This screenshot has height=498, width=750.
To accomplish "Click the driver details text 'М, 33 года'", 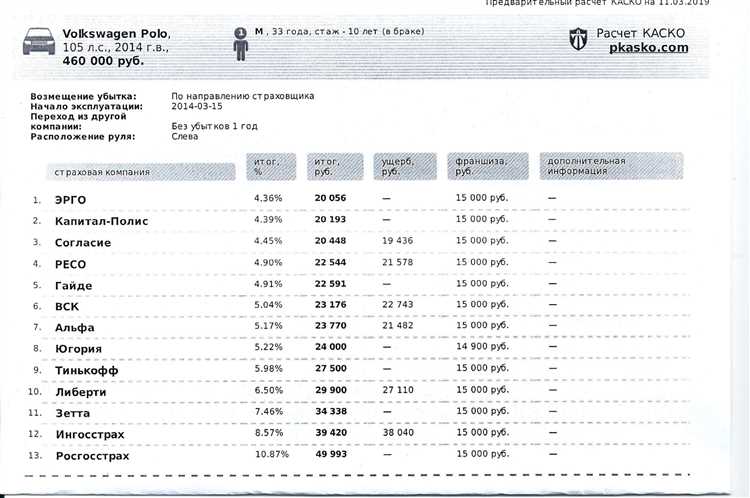I will click(282, 32).
